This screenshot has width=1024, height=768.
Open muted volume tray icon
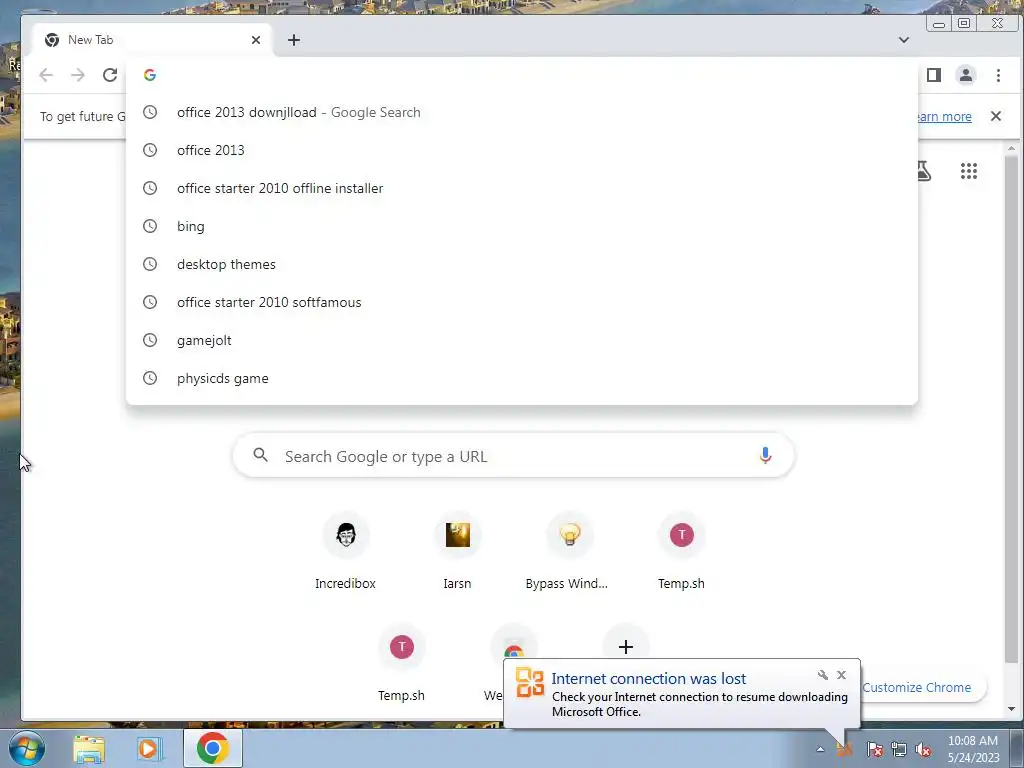(x=923, y=749)
